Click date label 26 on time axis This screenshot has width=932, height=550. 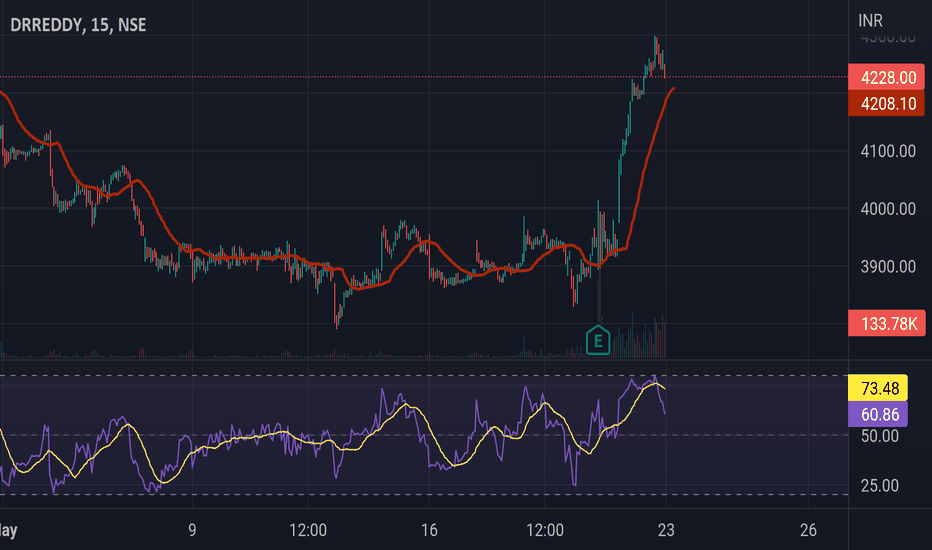point(808,530)
